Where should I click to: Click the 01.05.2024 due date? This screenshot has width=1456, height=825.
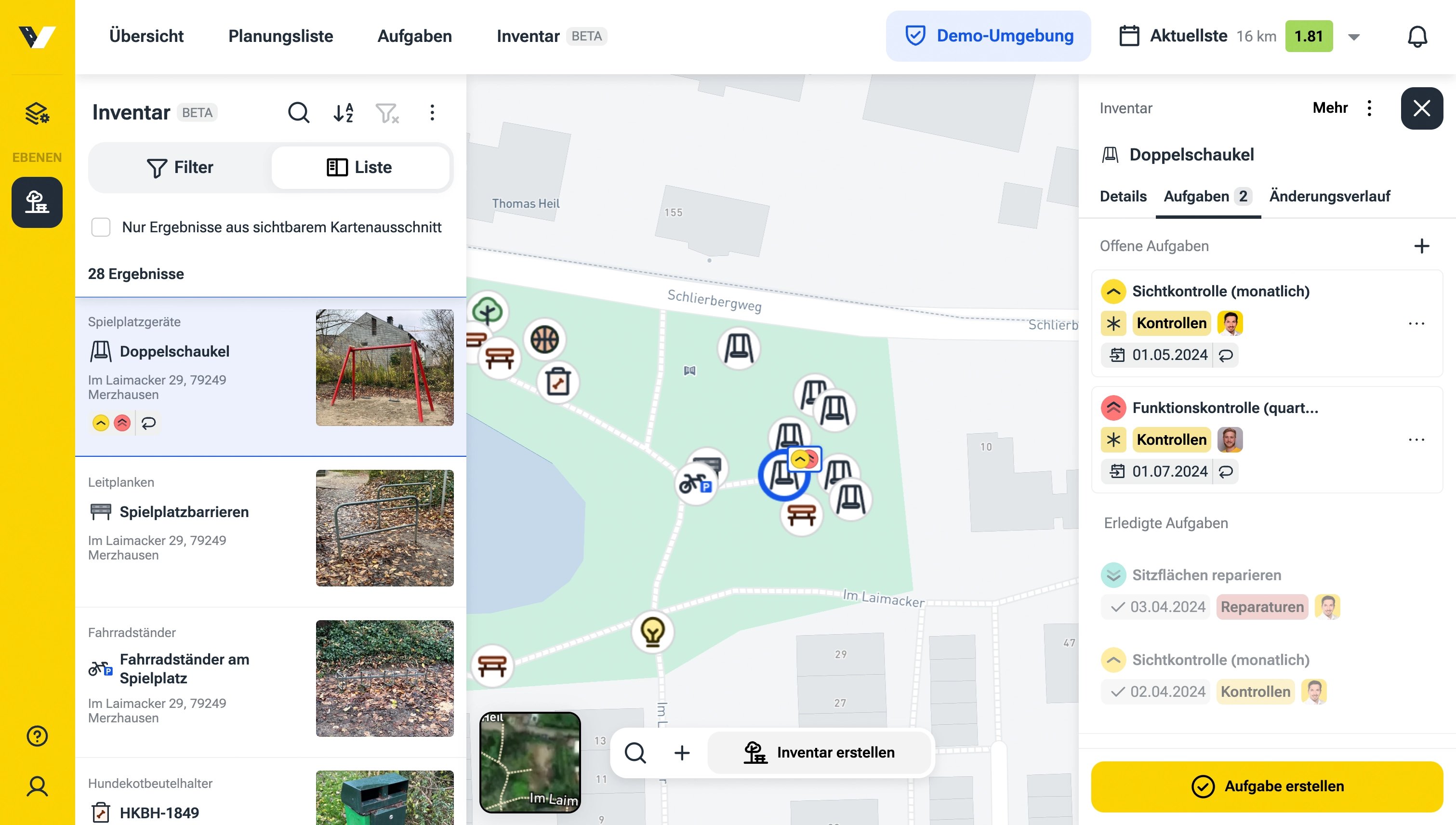pos(1170,355)
